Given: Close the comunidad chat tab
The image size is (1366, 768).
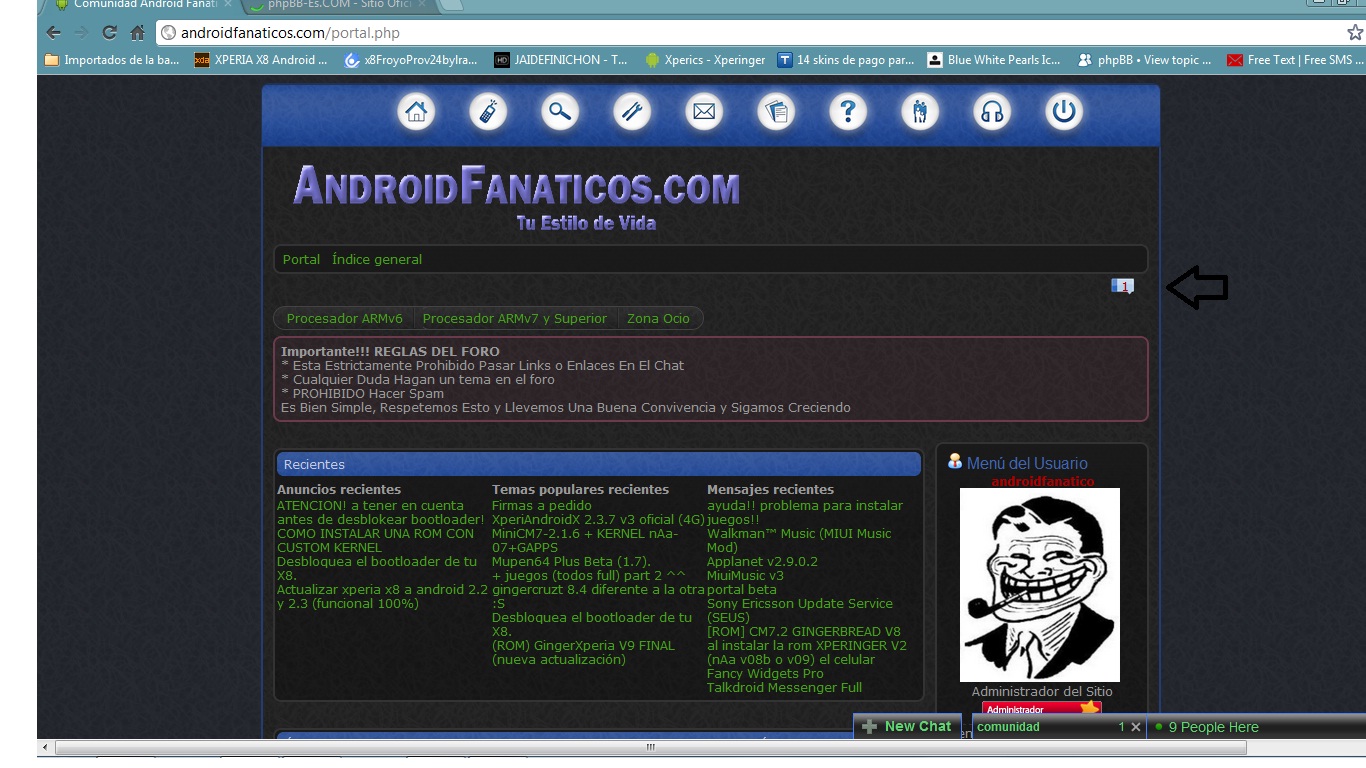Looking at the screenshot, I should 1136,727.
